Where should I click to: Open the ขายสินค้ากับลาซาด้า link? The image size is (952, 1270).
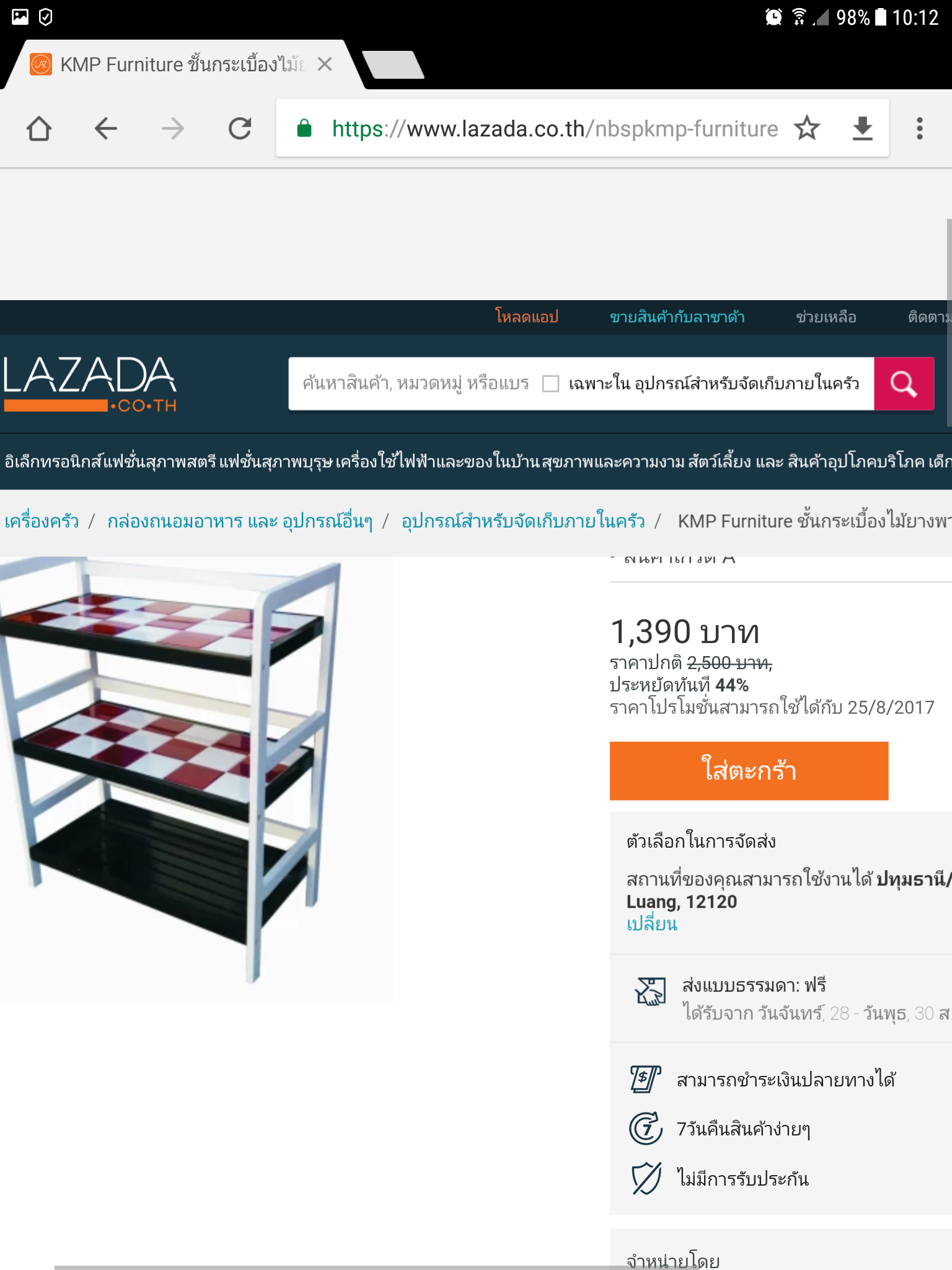677,317
